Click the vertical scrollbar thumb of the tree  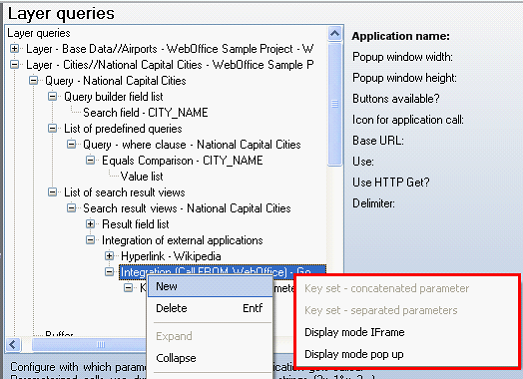click(335, 104)
